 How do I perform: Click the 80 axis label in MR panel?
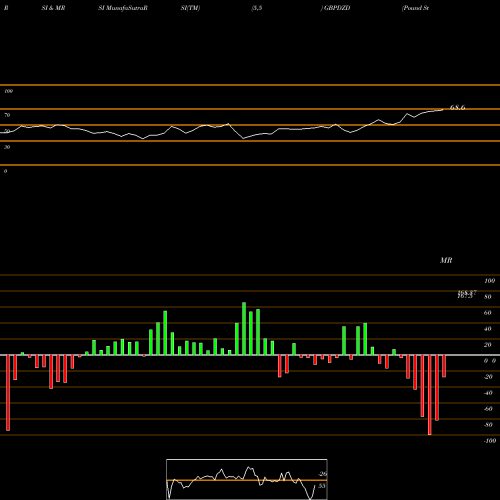[487, 297]
